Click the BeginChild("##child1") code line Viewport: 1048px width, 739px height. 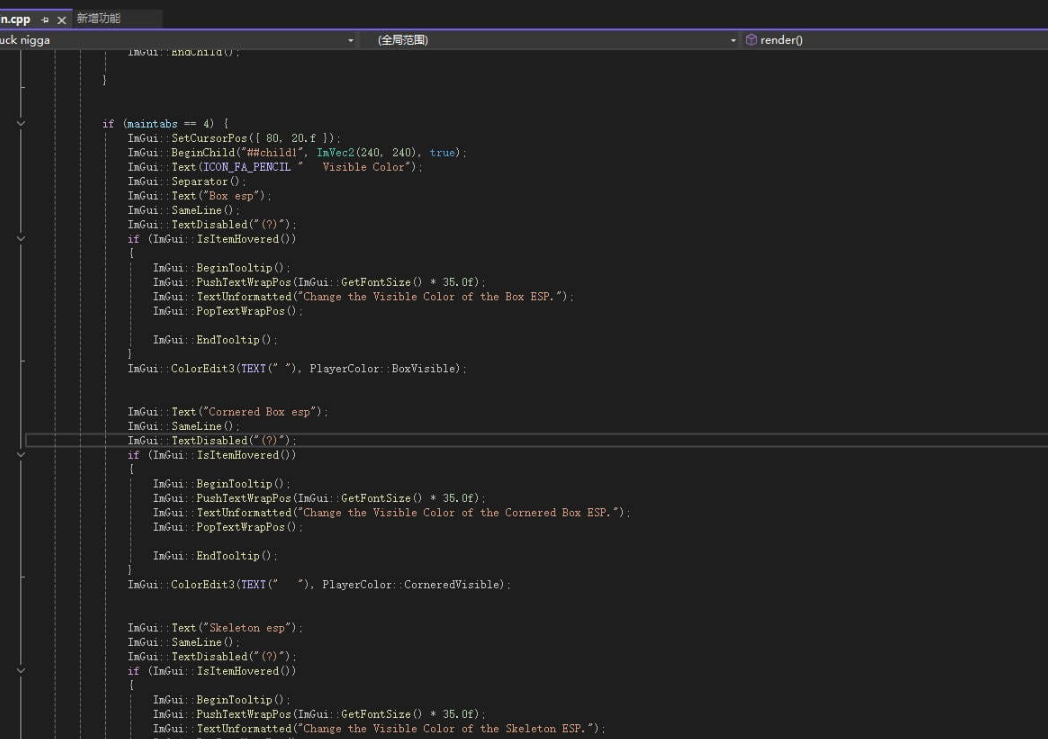point(297,152)
